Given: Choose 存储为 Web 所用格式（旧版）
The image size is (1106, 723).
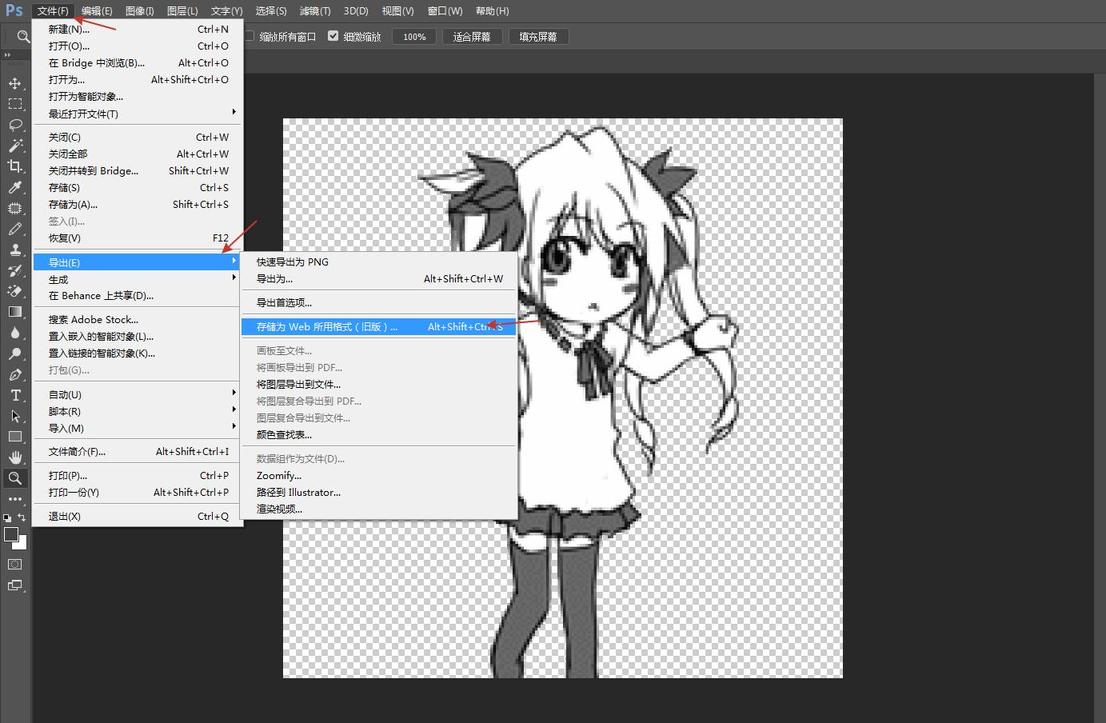Looking at the screenshot, I should [x=327, y=327].
